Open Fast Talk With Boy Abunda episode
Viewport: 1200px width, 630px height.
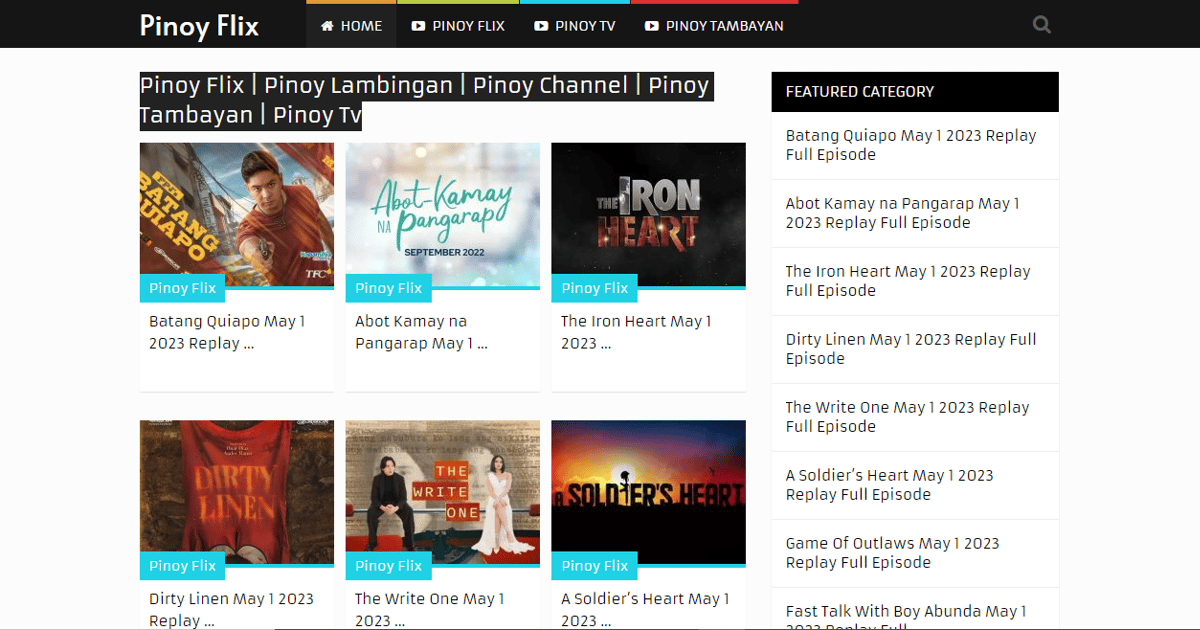pyautogui.click(x=906, y=612)
